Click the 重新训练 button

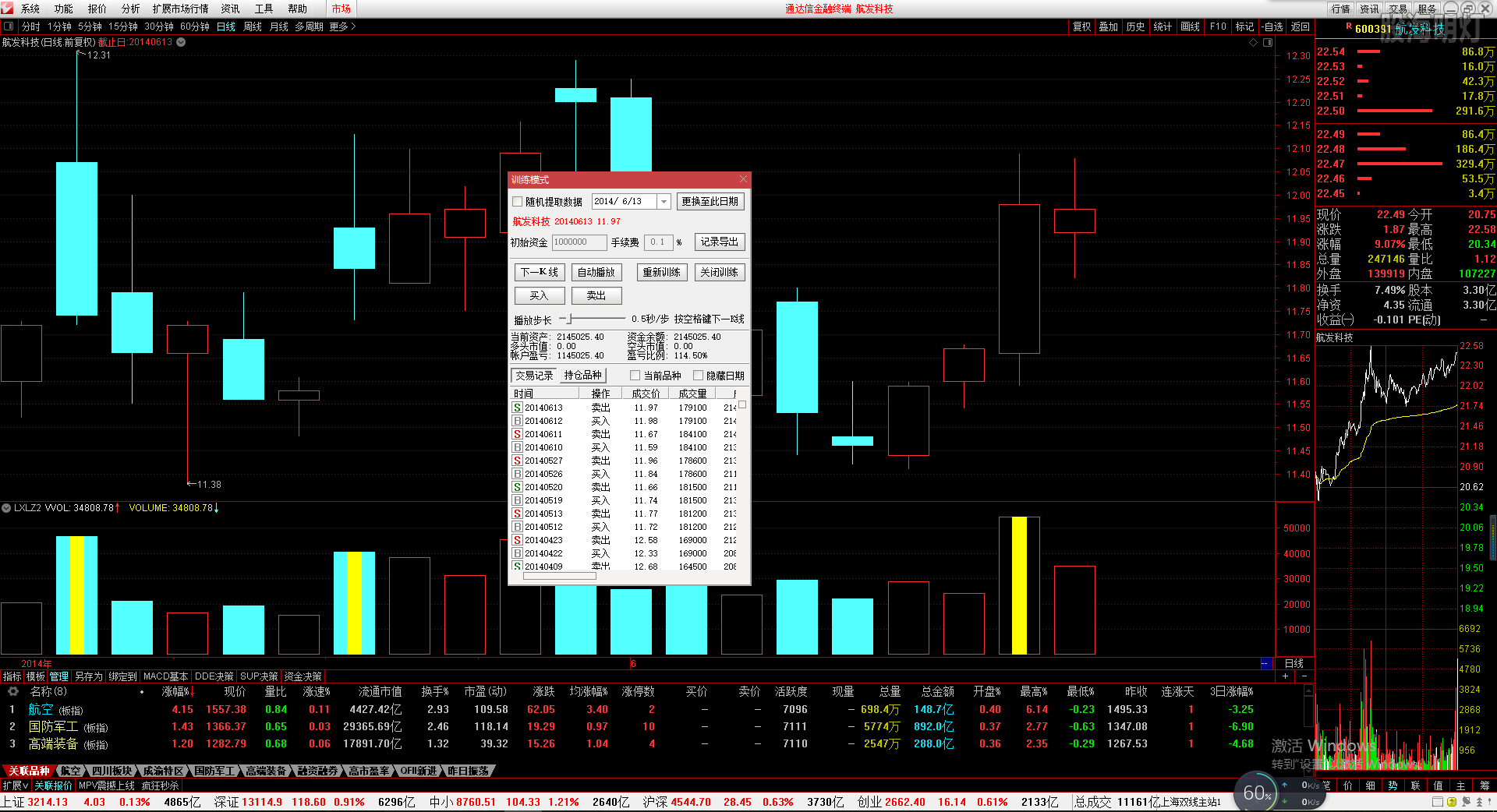tap(662, 272)
